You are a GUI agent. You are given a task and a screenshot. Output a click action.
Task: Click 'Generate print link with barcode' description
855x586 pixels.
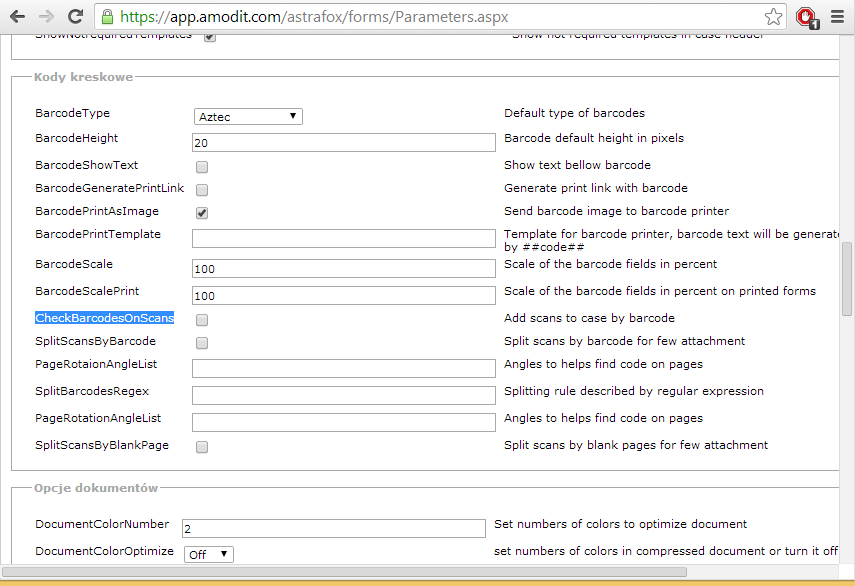pos(596,188)
